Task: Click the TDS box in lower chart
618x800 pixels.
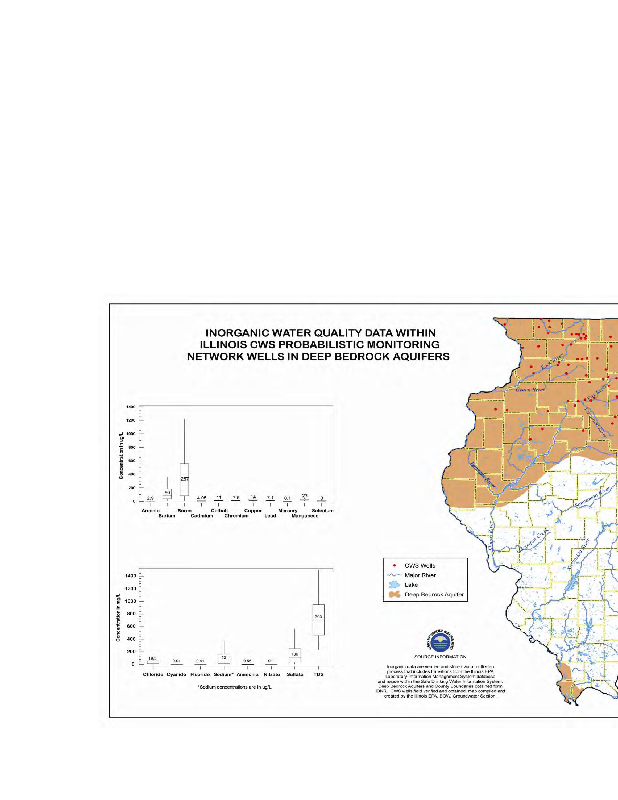Action: (318, 618)
